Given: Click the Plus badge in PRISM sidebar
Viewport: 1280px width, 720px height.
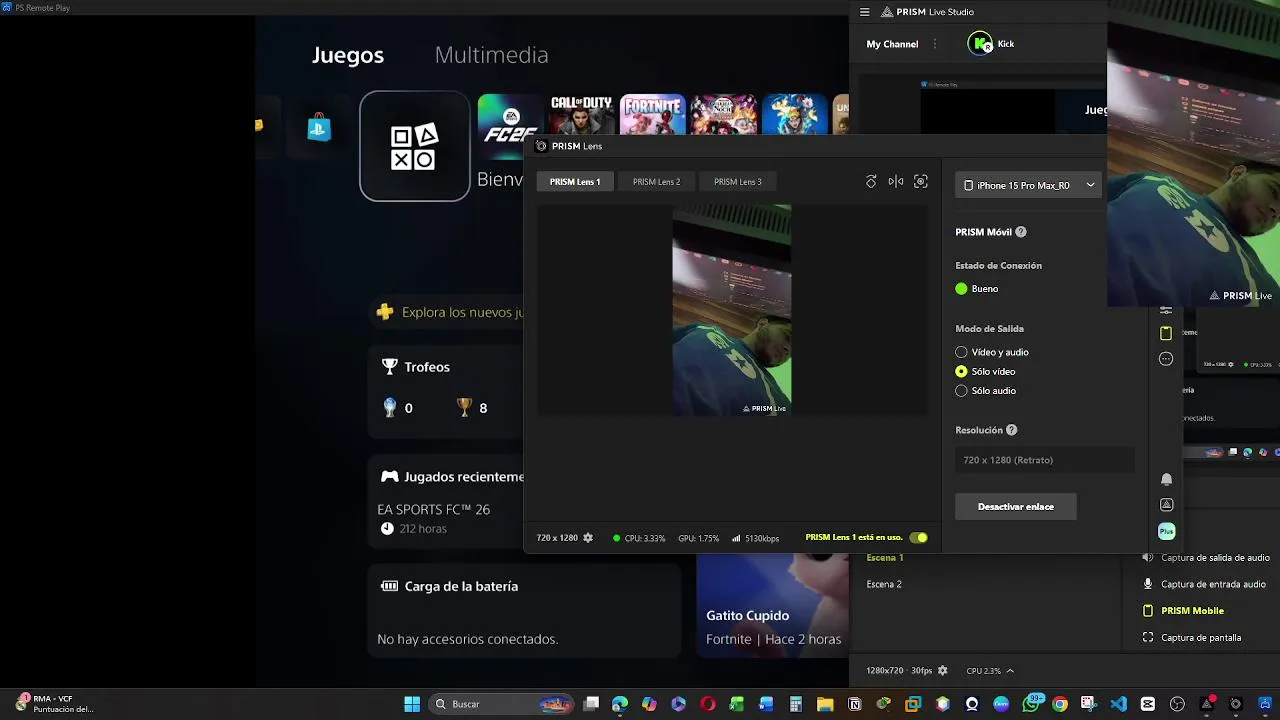Looking at the screenshot, I should [x=1166, y=531].
